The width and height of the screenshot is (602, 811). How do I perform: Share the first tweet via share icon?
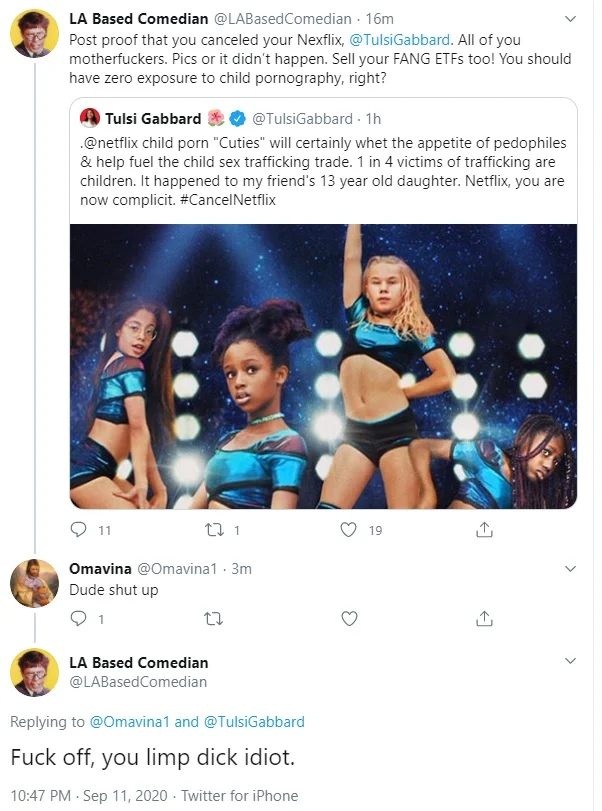click(484, 529)
